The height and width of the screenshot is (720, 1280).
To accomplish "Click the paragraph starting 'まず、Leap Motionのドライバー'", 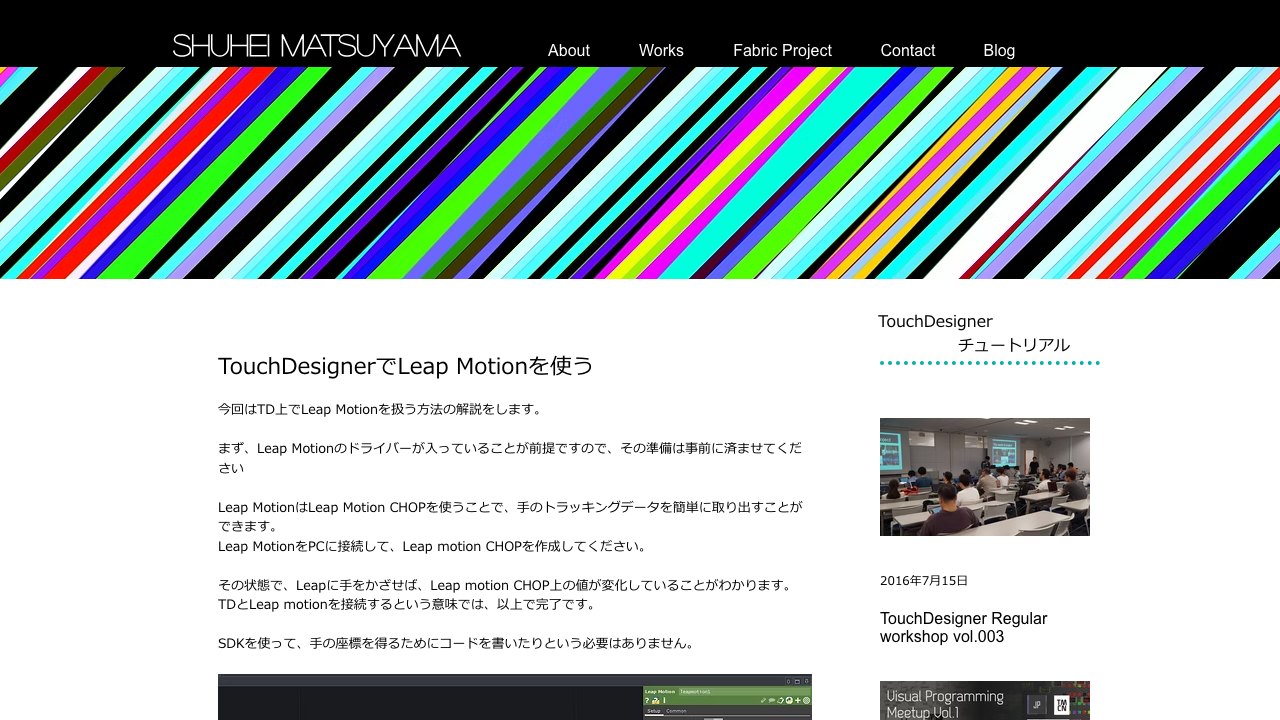I will pos(510,458).
